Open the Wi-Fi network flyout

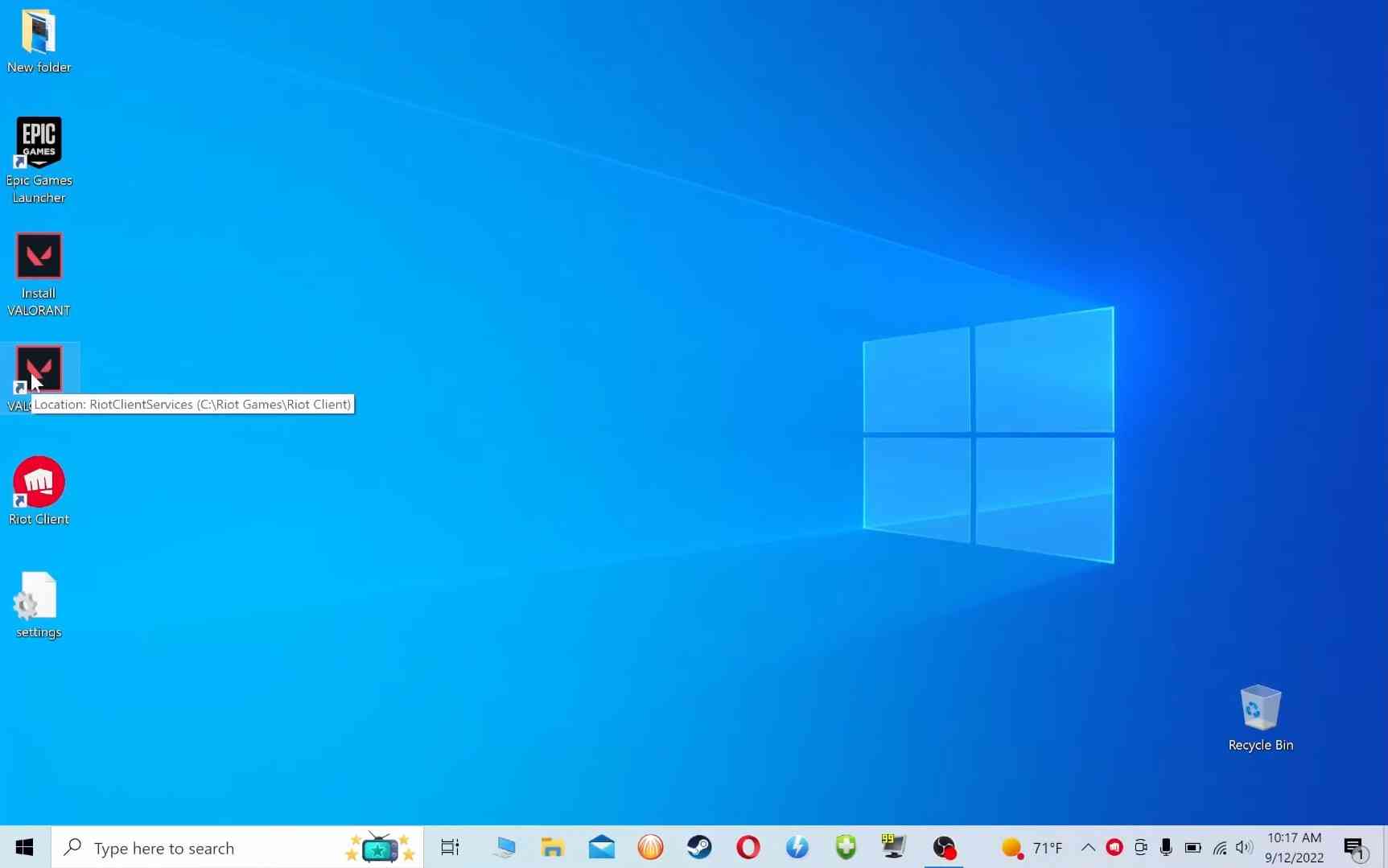coord(1220,847)
